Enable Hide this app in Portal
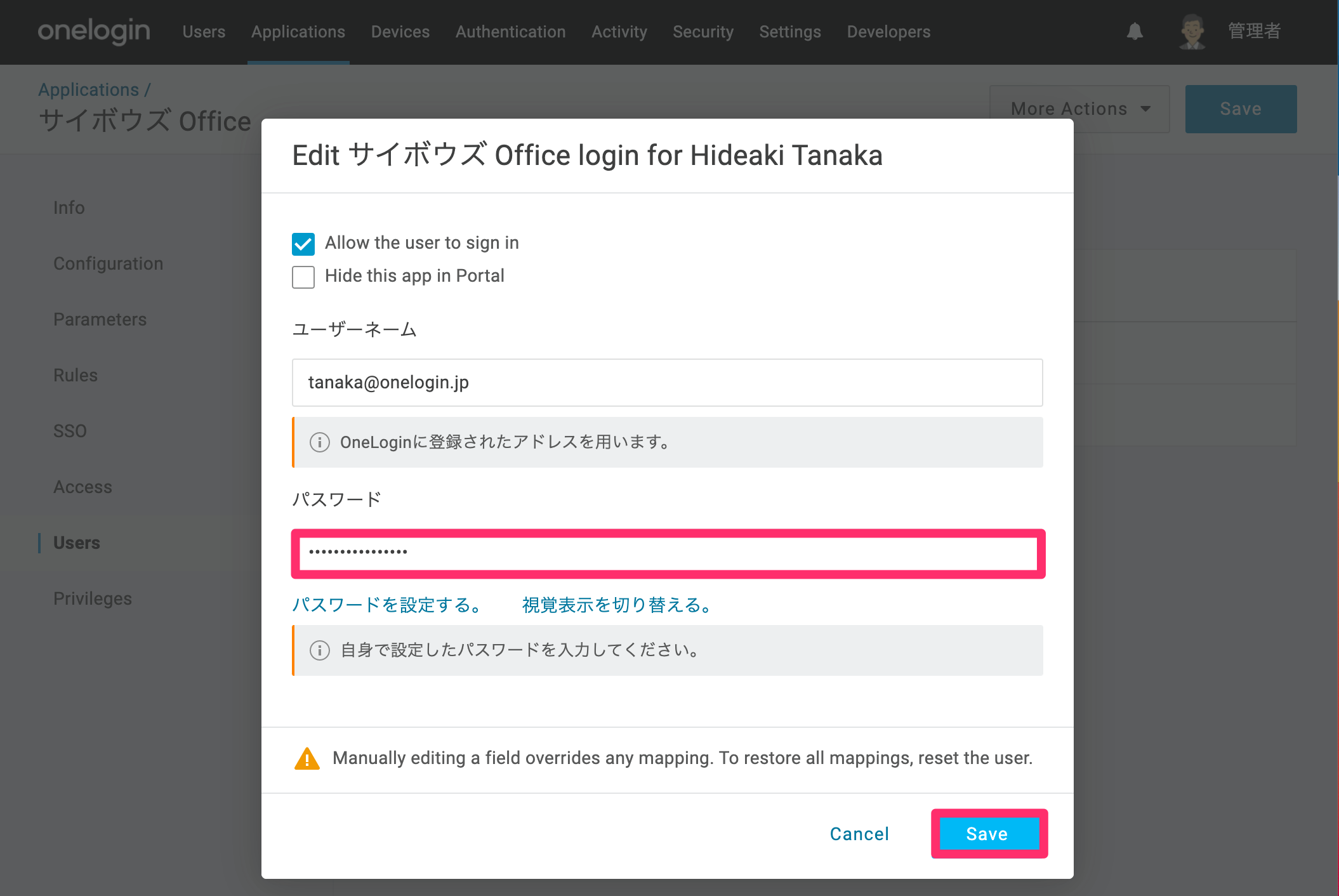This screenshot has height=896, width=1339. (303, 277)
